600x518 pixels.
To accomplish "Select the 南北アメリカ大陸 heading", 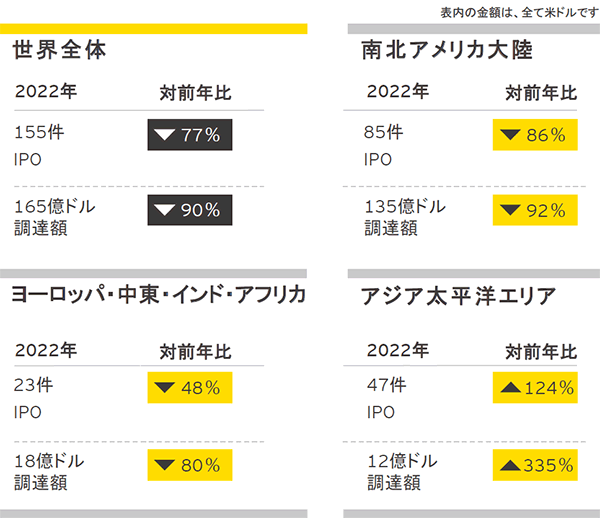I will coord(447,50).
